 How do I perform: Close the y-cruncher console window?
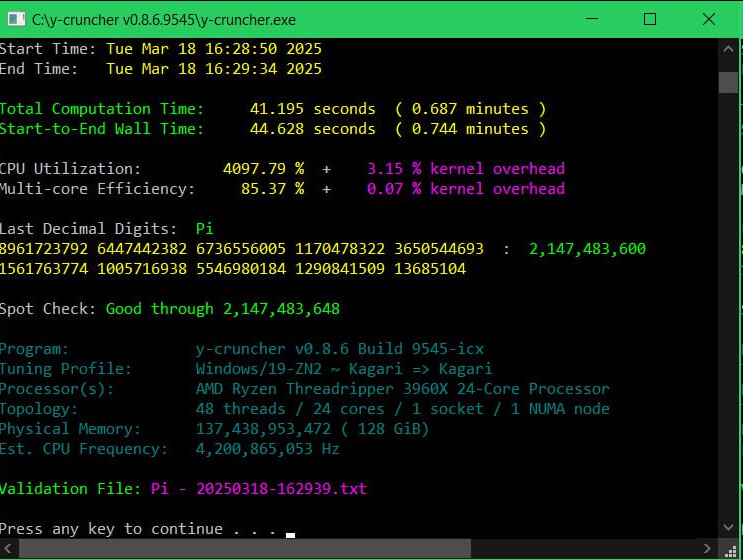click(706, 19)
